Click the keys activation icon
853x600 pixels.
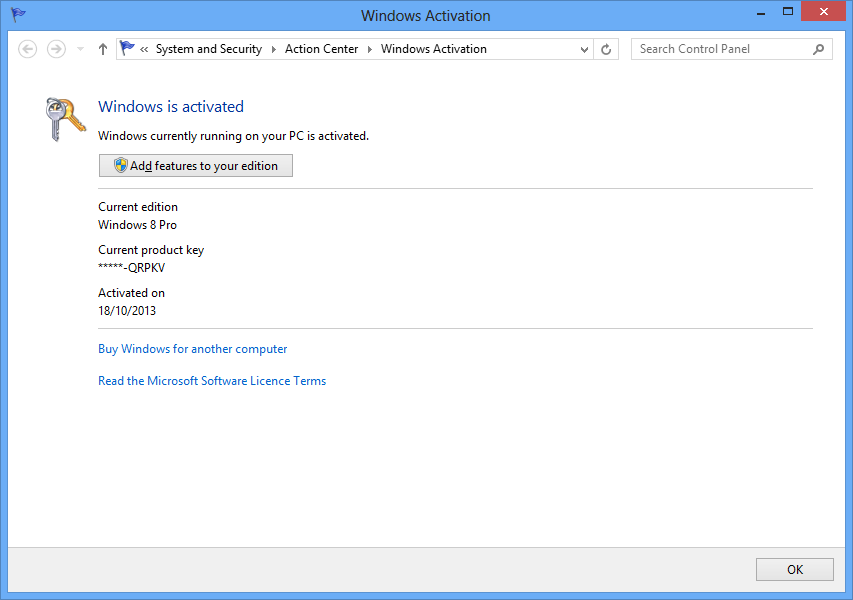(x=65, y=119)
